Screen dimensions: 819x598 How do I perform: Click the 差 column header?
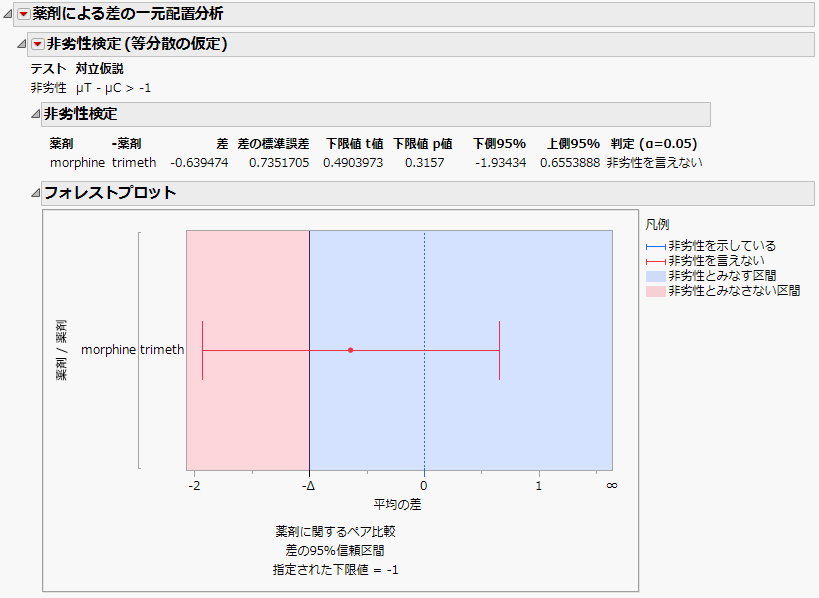click(x=222, y=143)
